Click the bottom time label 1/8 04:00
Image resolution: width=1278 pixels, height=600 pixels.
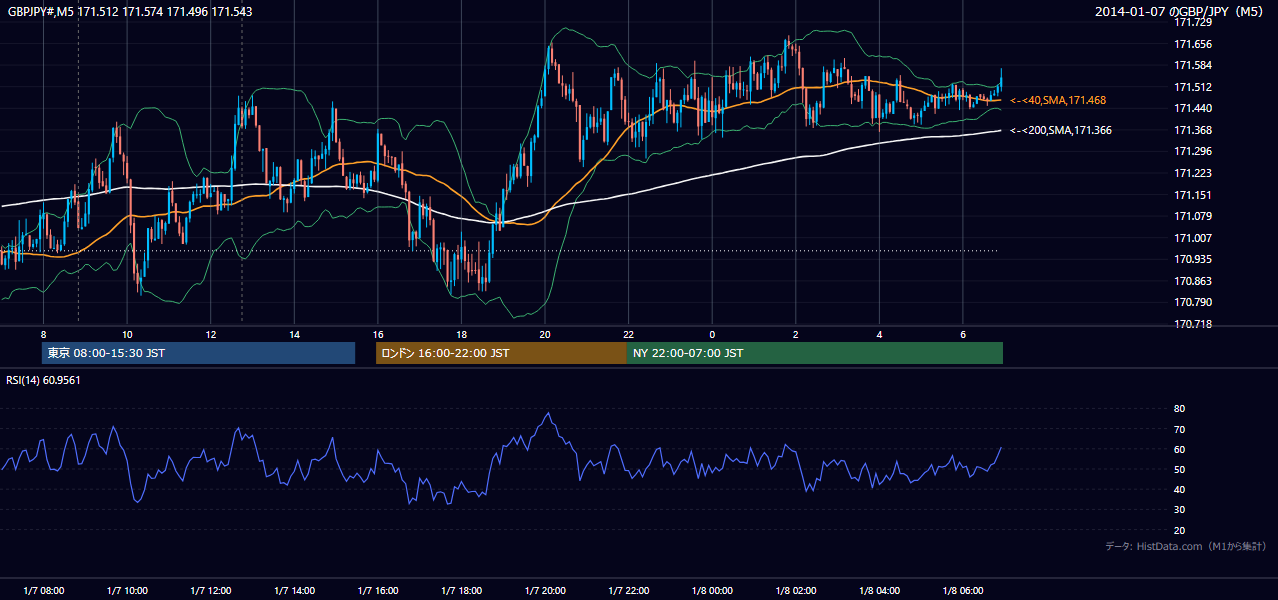click(879, 591)
